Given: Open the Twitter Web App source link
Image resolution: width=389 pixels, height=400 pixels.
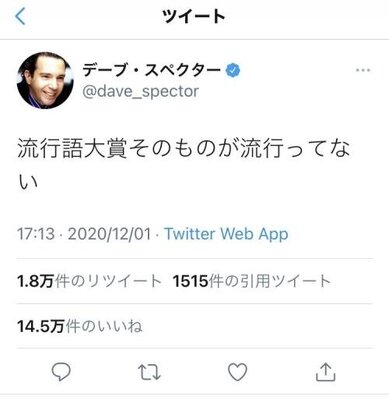Looking at the screenshot, I should pyautogui.click(x=226, y=234).
